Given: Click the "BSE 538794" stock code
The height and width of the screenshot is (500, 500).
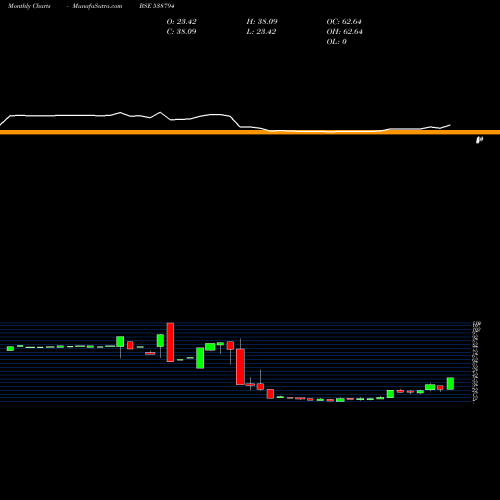Looking at the screenshot, I should [x=157, y=6].
